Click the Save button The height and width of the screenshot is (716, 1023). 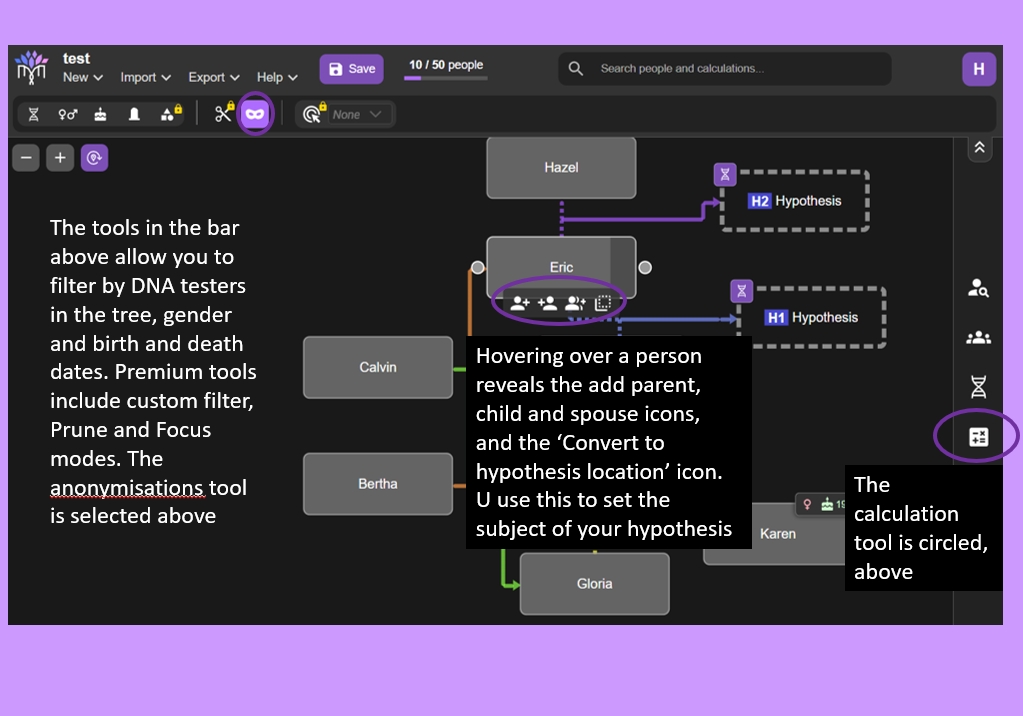[351, 69]
